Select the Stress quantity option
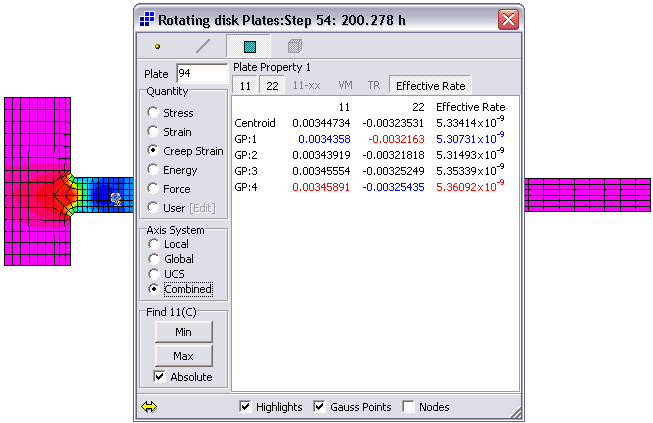The image size is (653, 423). (x=152, y=113)
